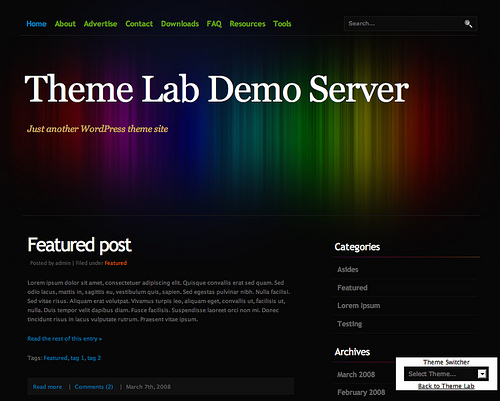Viewport: 500px width, 401px height.
Task: Select the Asides category
Action: (348, 270)
